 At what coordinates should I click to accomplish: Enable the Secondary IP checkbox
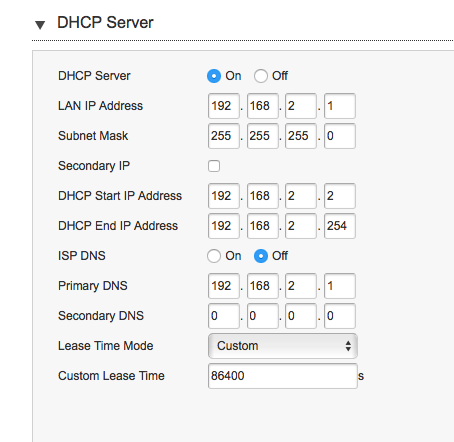[x=214, y=166]
